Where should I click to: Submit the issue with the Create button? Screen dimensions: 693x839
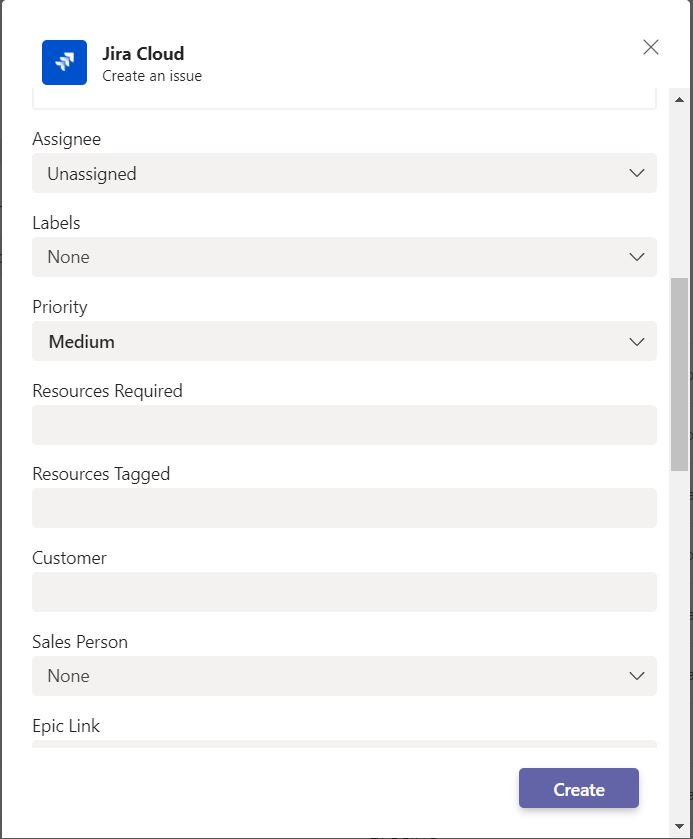[x=578, y=788]
